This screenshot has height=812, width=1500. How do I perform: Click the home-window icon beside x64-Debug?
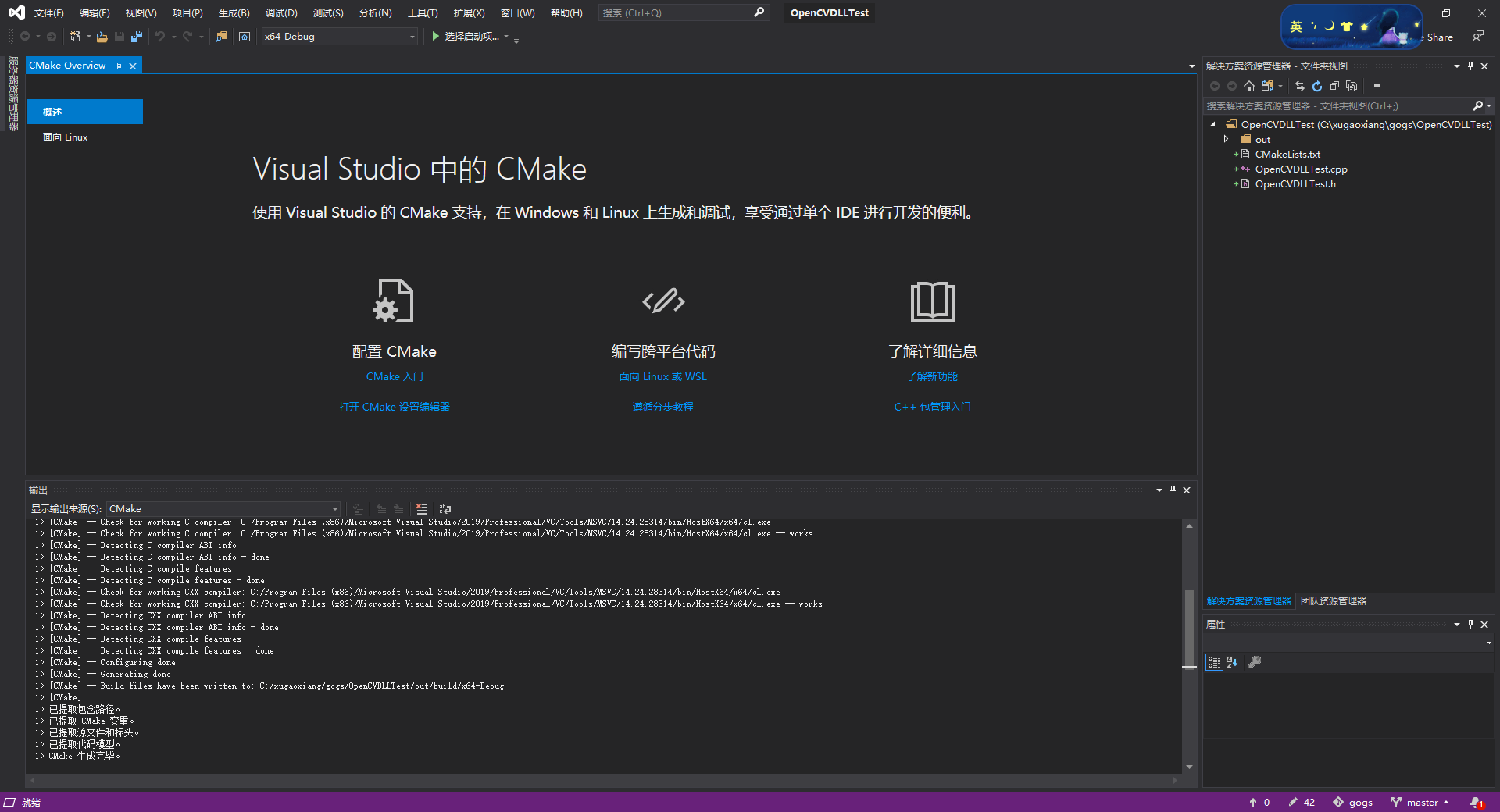[245, 37]
